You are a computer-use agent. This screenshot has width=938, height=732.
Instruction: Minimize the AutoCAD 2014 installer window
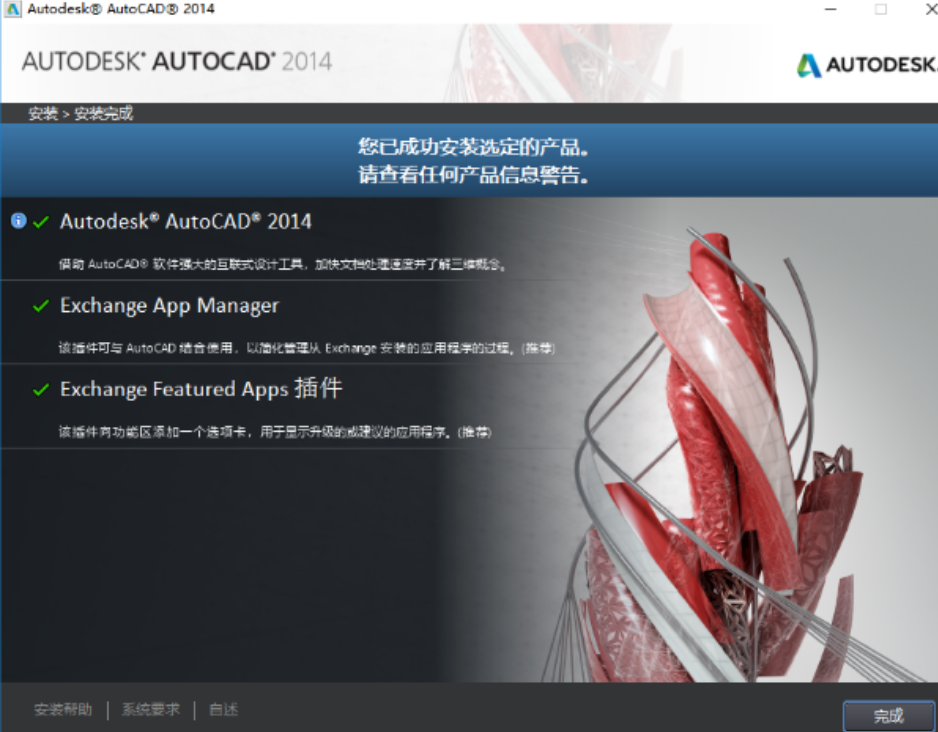830,9
